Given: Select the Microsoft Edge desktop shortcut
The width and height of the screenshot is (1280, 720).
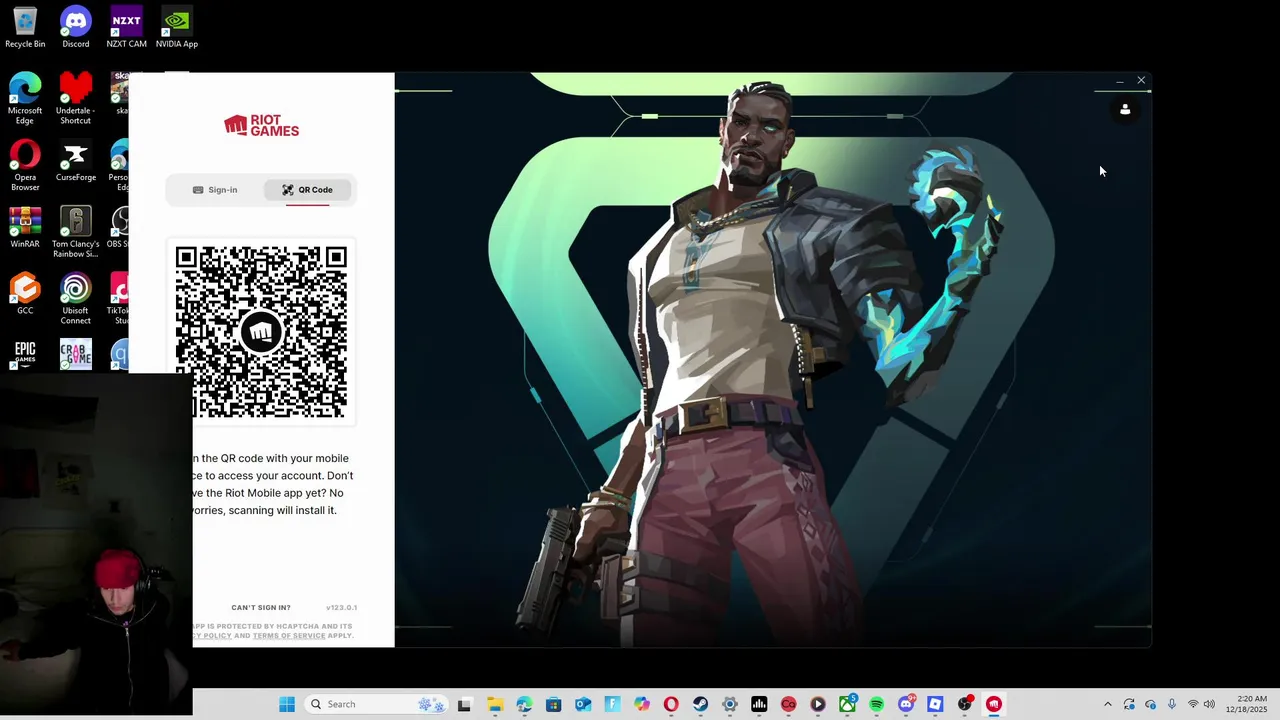Looking at the screenshot, I should pos(25,99).
